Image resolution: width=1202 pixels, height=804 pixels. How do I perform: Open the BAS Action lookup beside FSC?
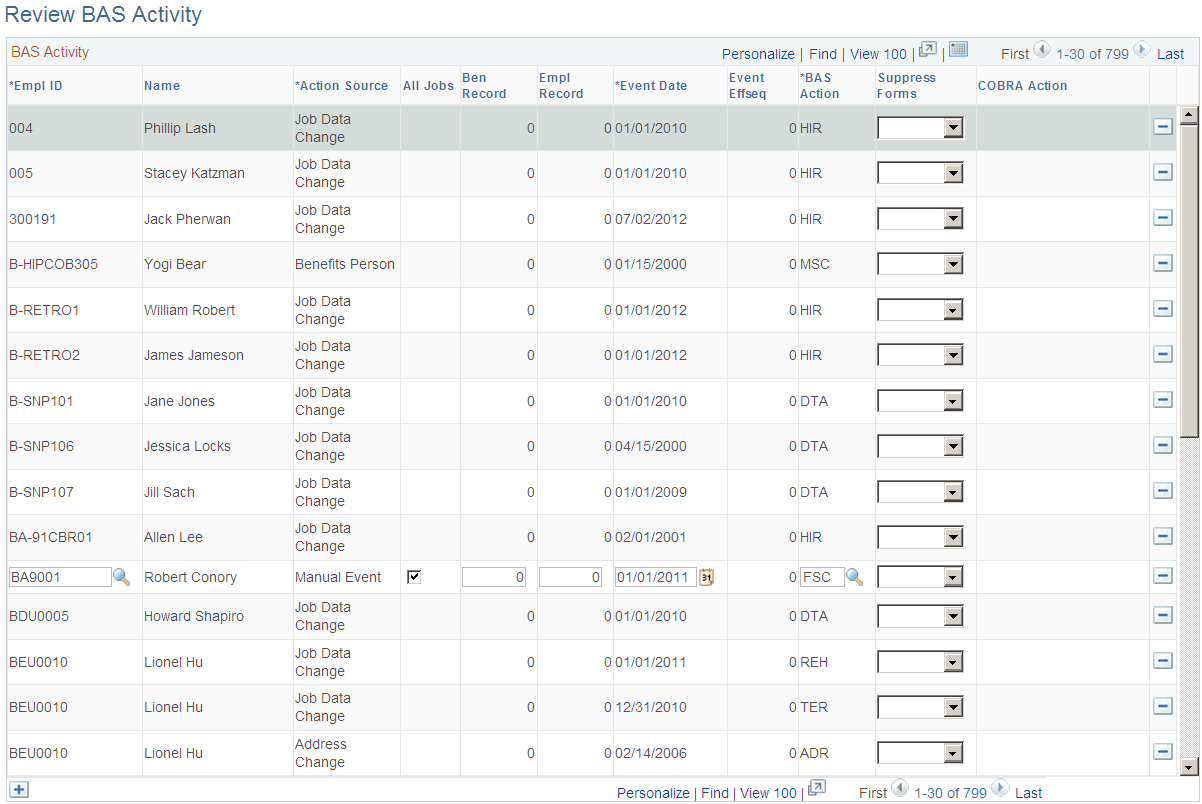click(x=855, y=577)
